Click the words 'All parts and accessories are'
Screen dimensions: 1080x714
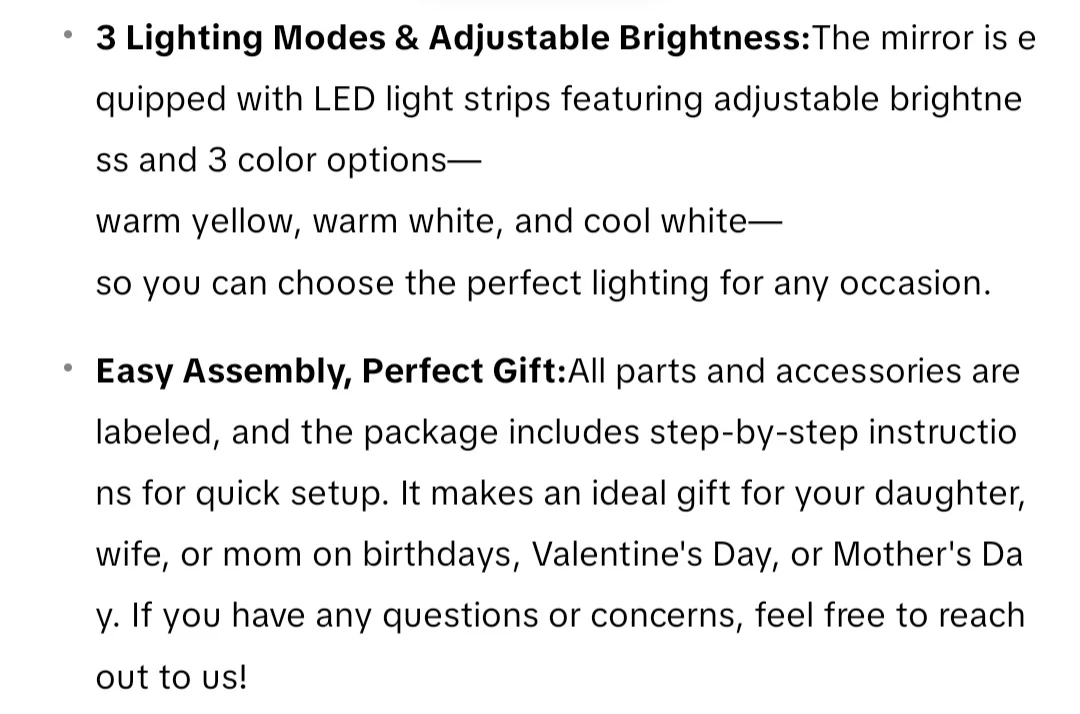(x=793, y=372)
